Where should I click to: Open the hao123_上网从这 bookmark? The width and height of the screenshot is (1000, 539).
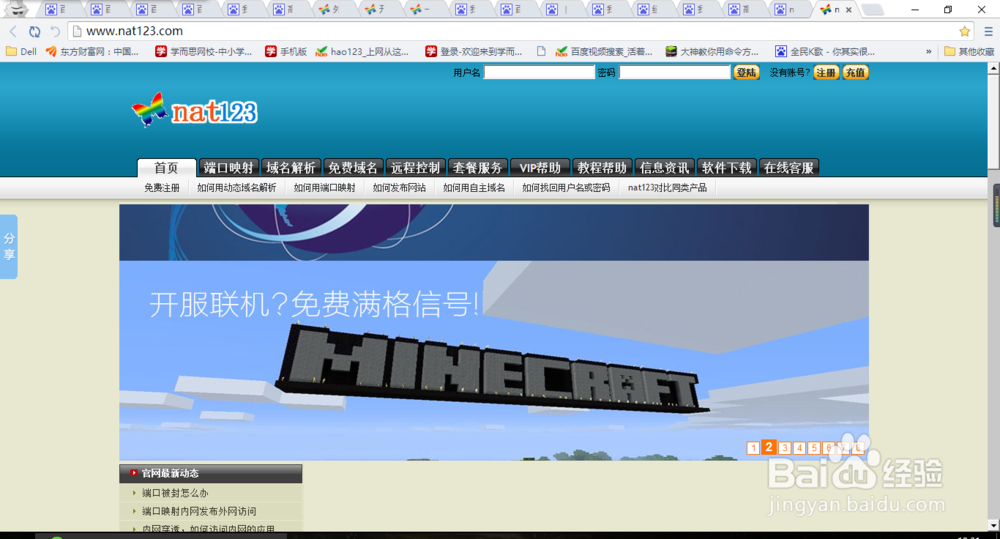click(362, 52)
